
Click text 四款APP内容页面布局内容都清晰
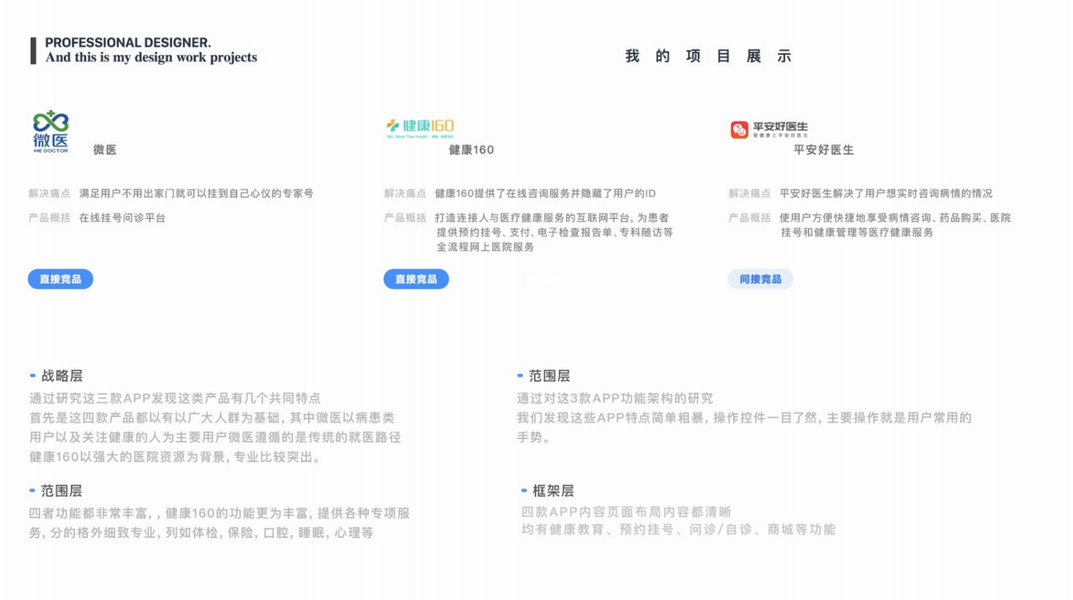[x=627, y=512]
